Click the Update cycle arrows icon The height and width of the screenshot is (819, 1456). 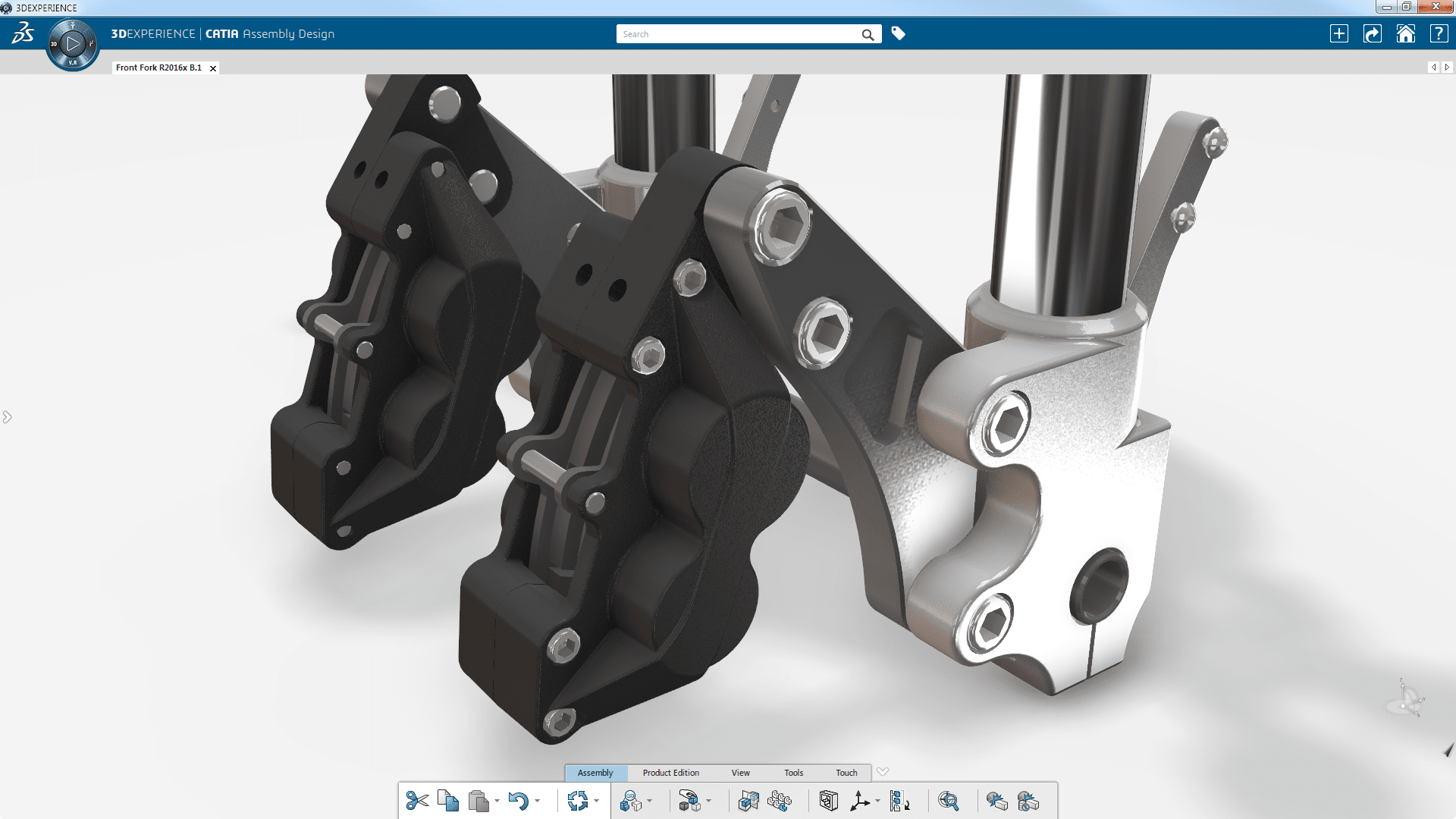tap(577, 801)
